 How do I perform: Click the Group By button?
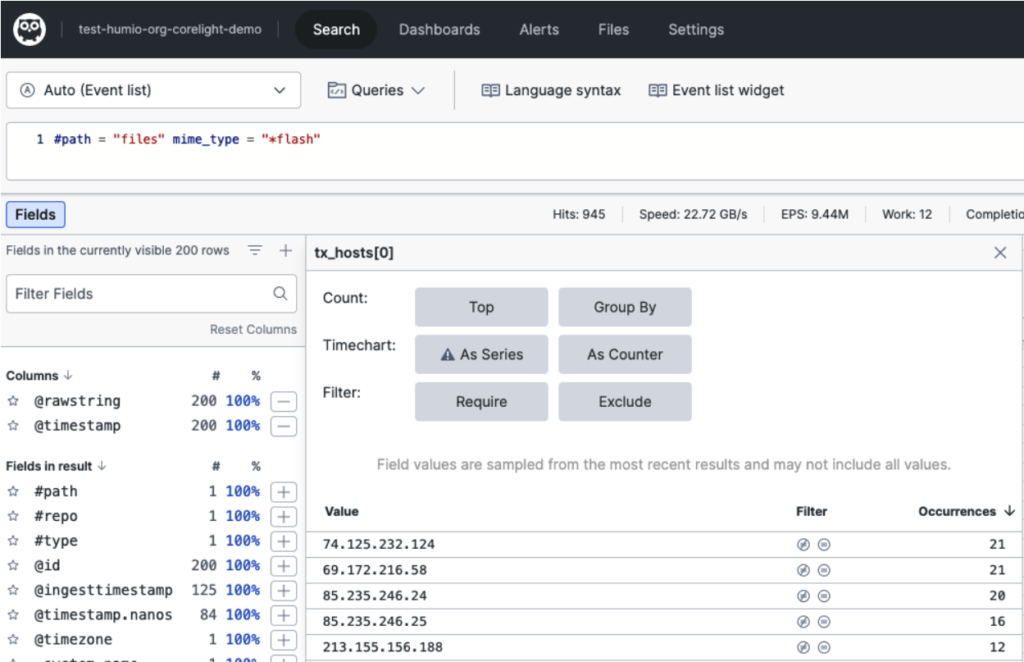pos(625,307)
